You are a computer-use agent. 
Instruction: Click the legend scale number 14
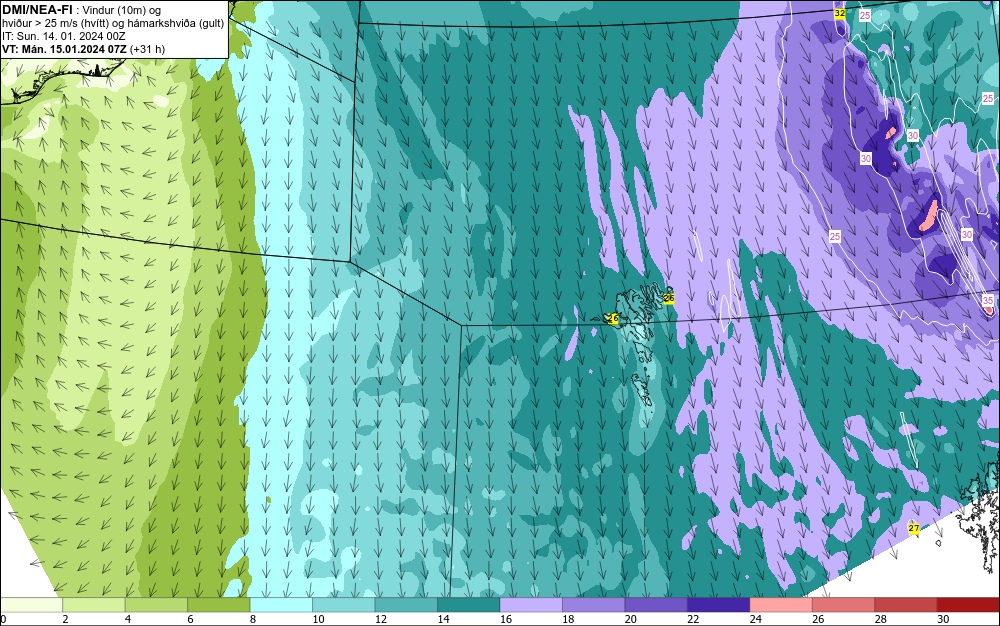coord(443,619)
